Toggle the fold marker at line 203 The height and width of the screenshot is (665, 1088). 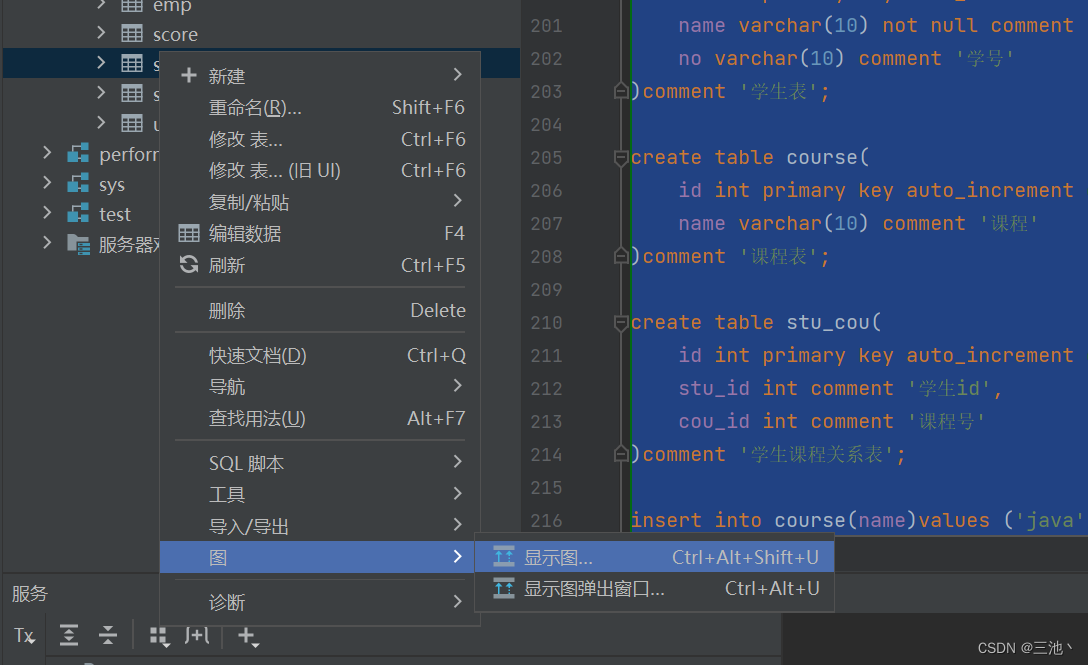621,91
